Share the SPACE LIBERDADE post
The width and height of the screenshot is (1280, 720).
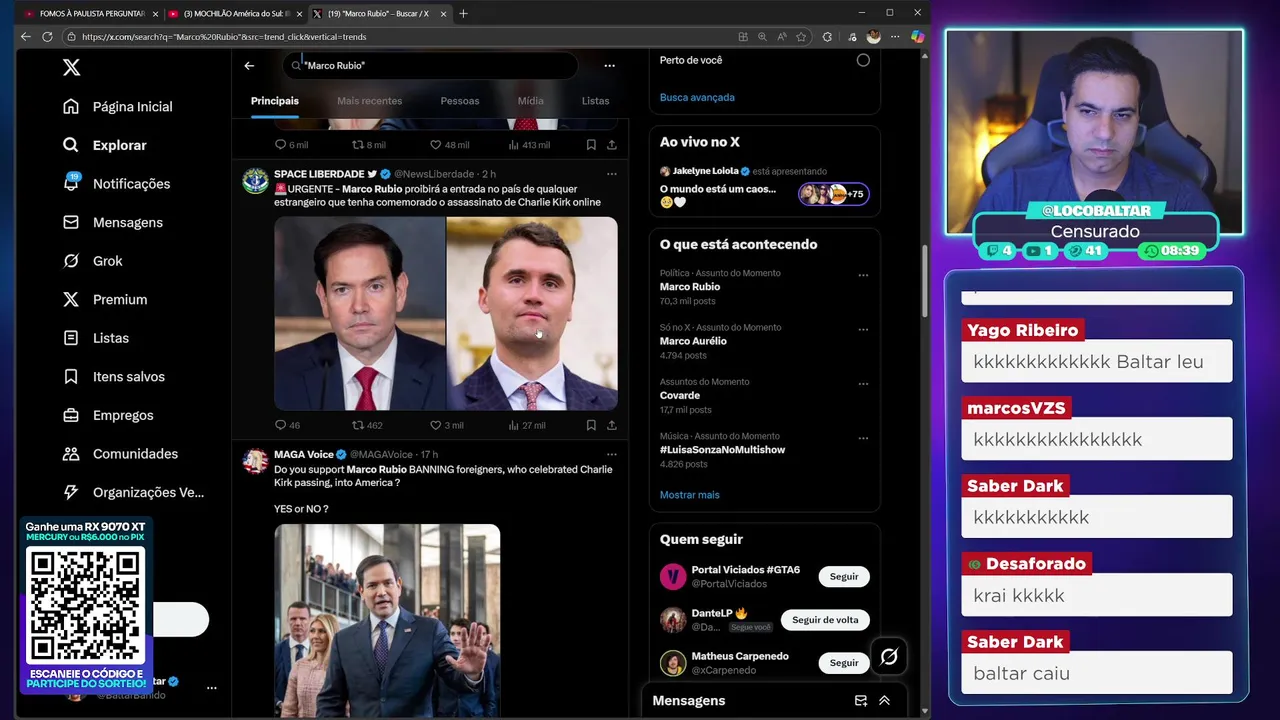611,425
